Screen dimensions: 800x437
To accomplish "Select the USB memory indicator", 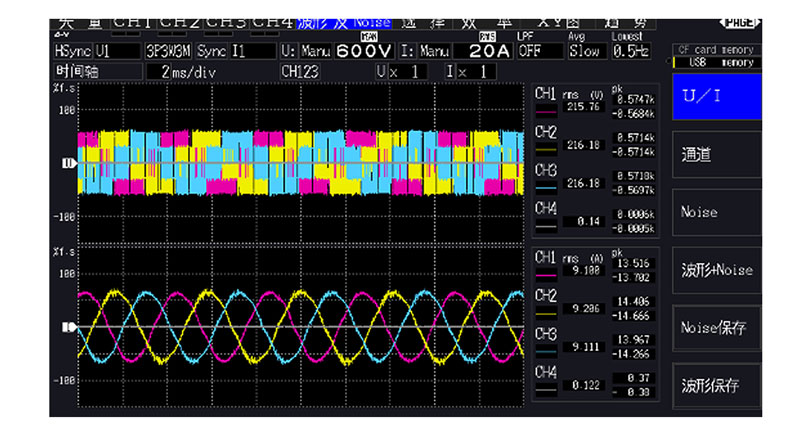I will click(717, 62).
